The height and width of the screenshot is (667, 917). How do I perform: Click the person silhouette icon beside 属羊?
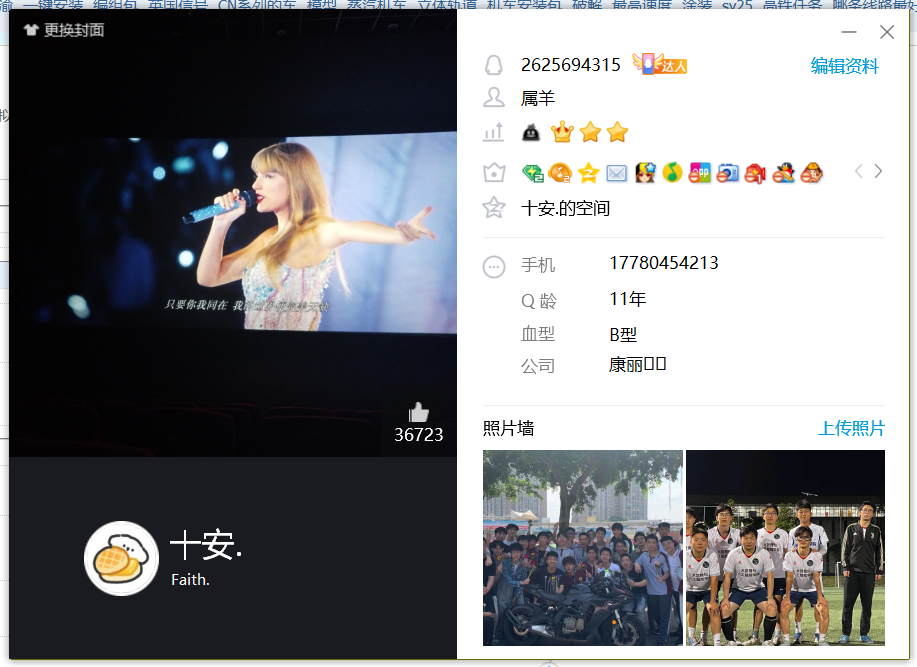point(494,98)
